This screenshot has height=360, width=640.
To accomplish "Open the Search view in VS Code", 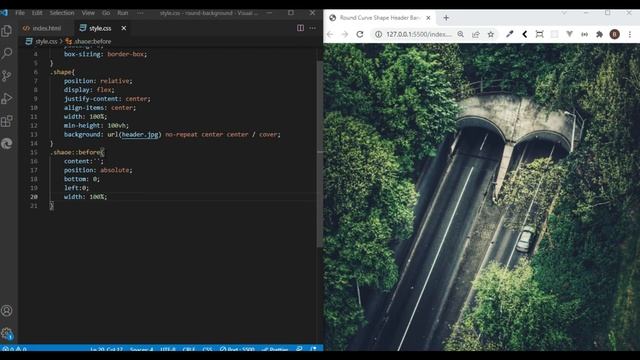I will [7, 53].
